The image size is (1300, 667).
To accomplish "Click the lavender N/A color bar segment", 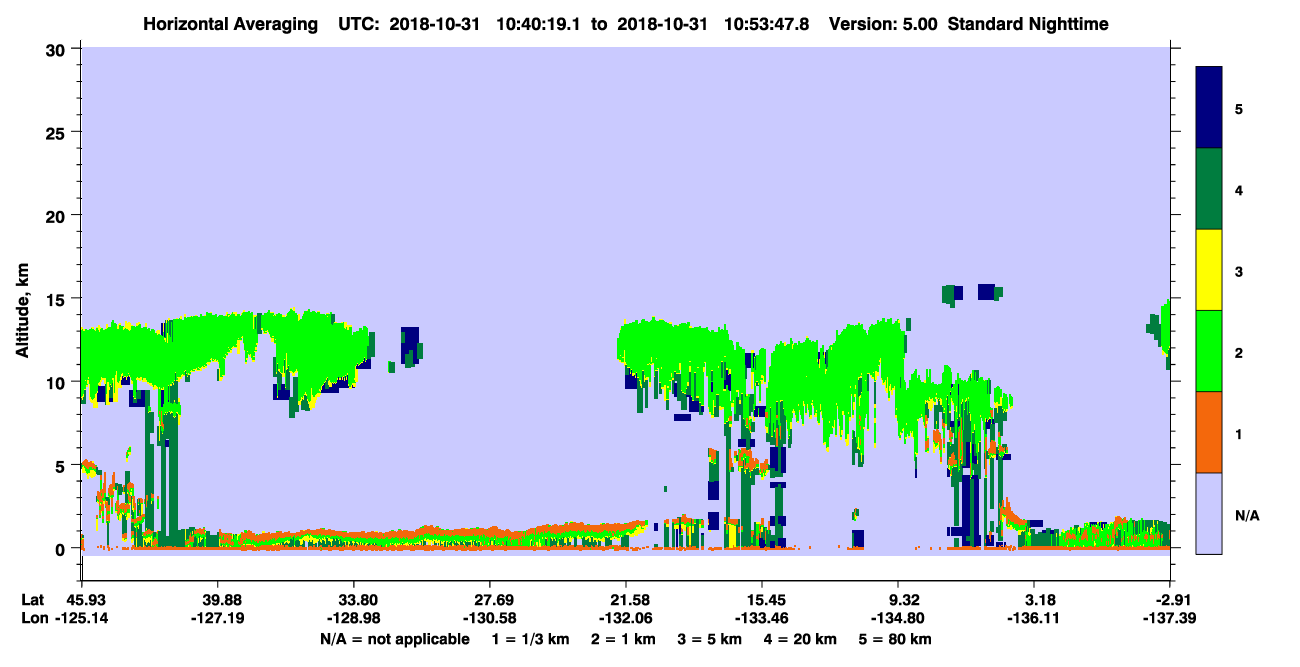I will (x=1209, y=512).
